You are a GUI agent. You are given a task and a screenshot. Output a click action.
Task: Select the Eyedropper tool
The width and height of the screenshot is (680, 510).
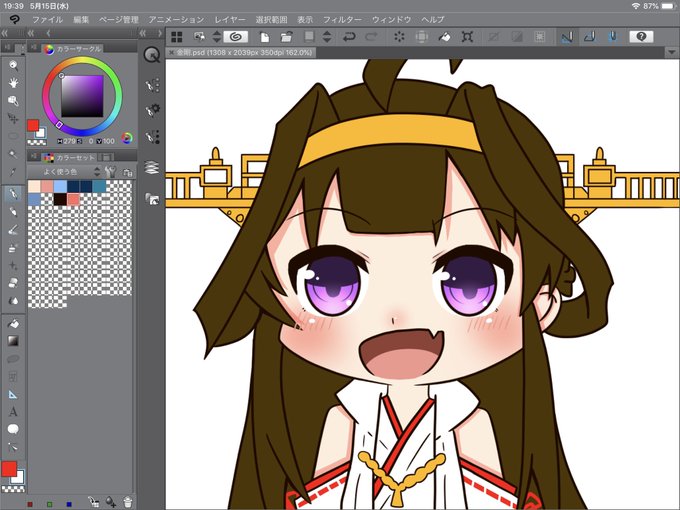click(x=13, y=172)
